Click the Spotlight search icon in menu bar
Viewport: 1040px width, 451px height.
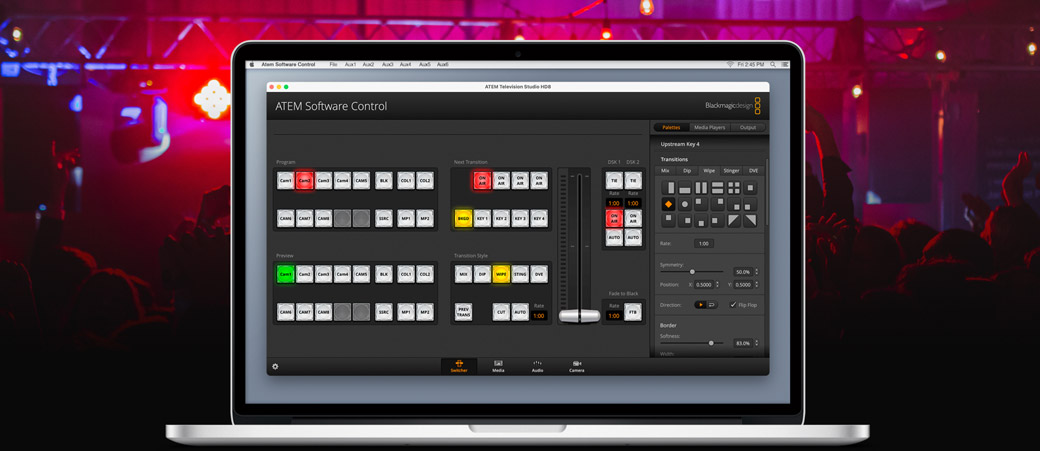(773, 64)
